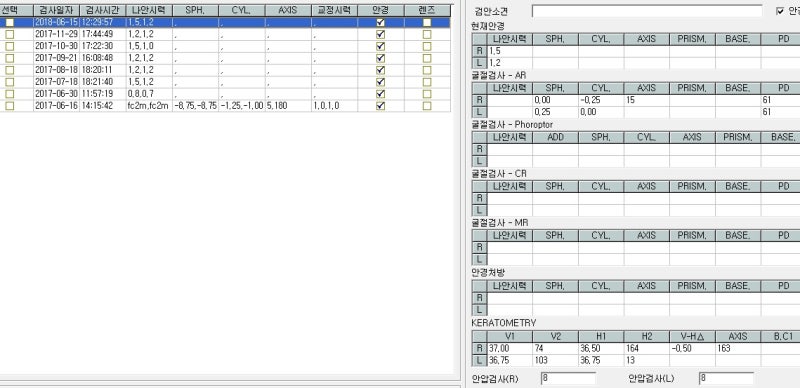
Task: Select the 2017-06-16 exam record with fc2m values
Action: [x=225, y=106]
